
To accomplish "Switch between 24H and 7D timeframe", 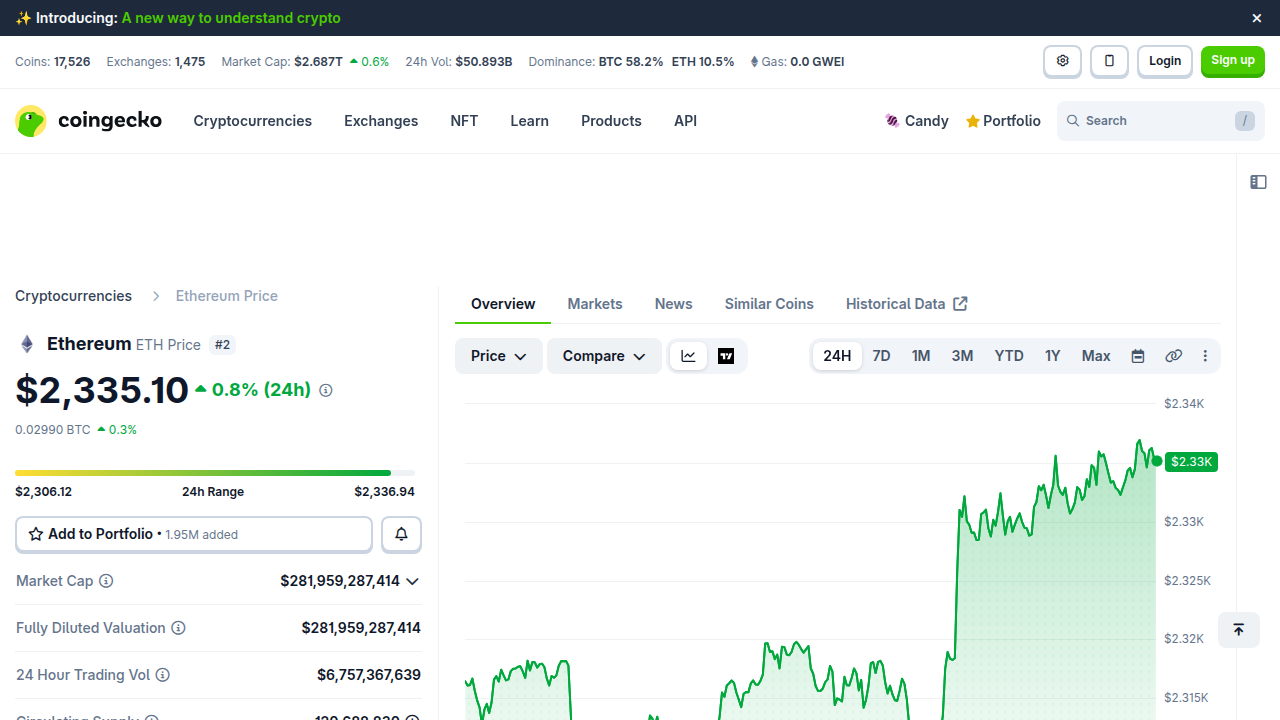I will point(881,355).
